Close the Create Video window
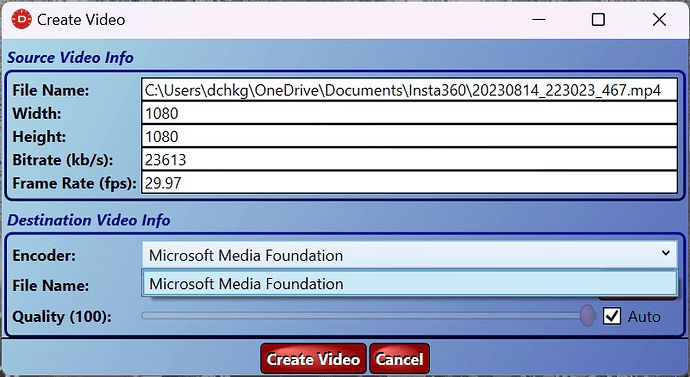Image resolution: width=690 pixels, height=377 pixels. pyautogui.click(x=659, y=19)
